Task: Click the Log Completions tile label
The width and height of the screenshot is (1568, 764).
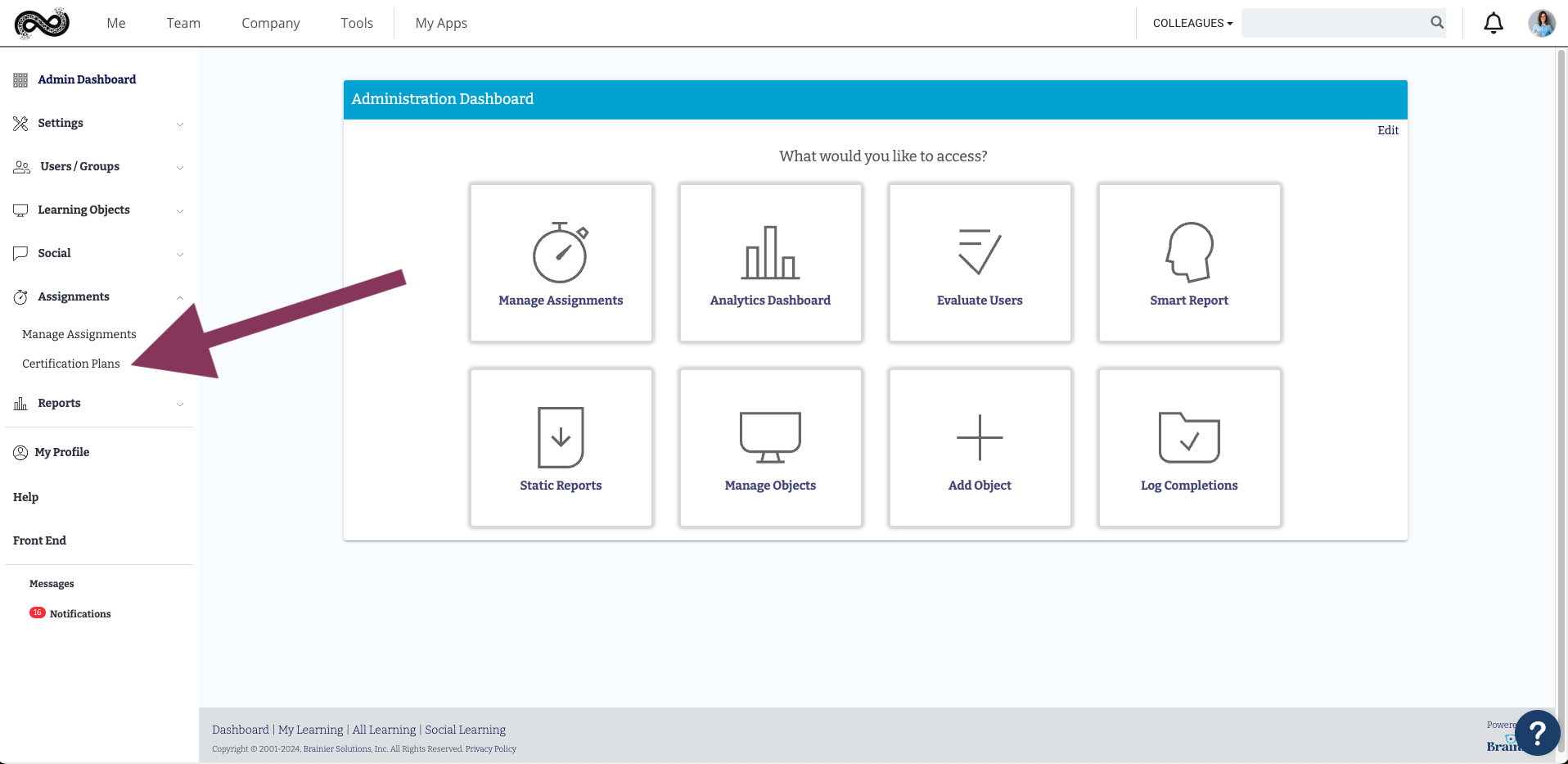Action: [x=1189, y=486]
